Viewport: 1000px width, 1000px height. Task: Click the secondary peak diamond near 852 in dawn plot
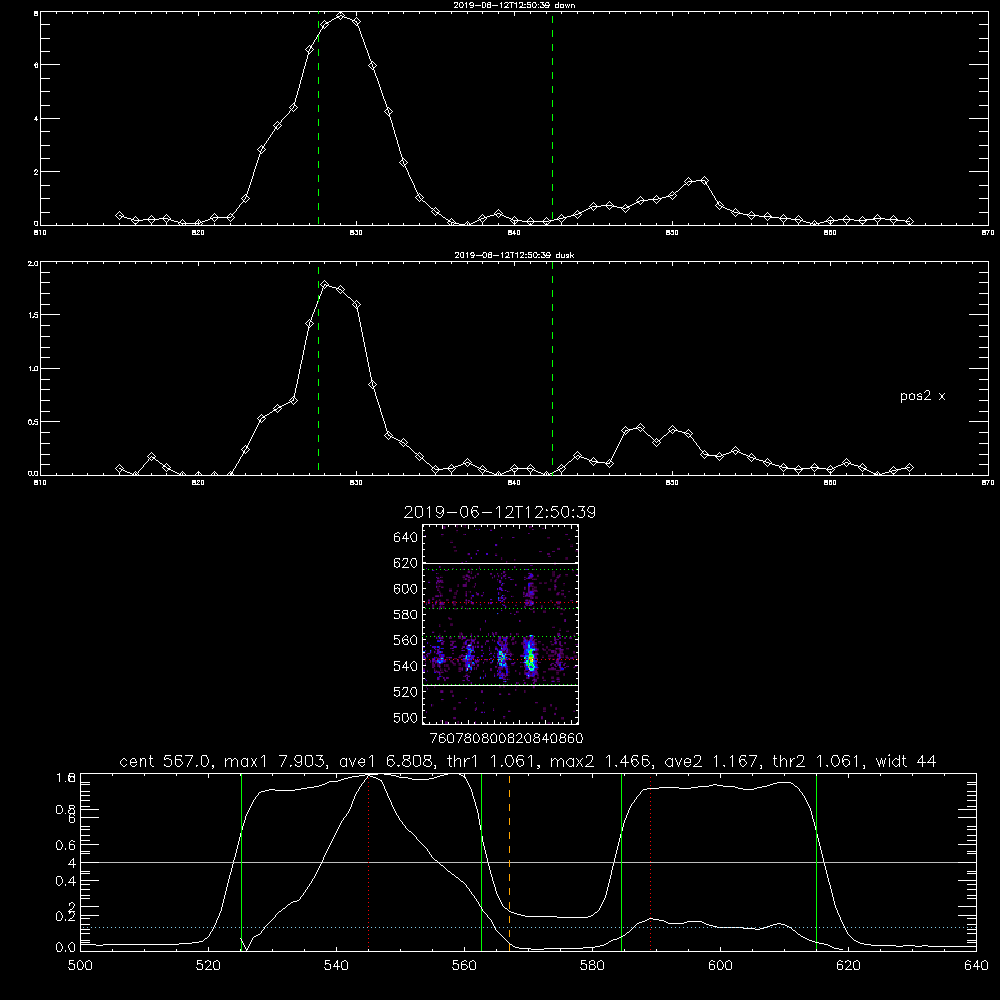(x=704, y=180)
